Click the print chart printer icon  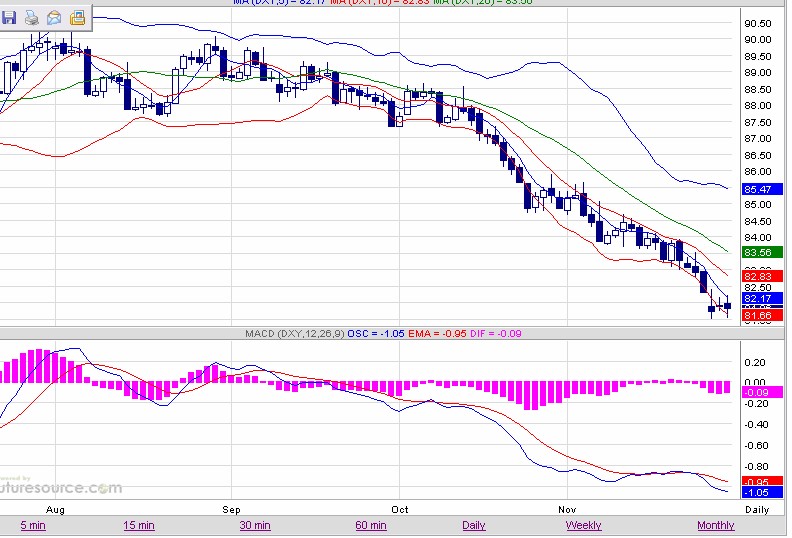pos(33,17)
